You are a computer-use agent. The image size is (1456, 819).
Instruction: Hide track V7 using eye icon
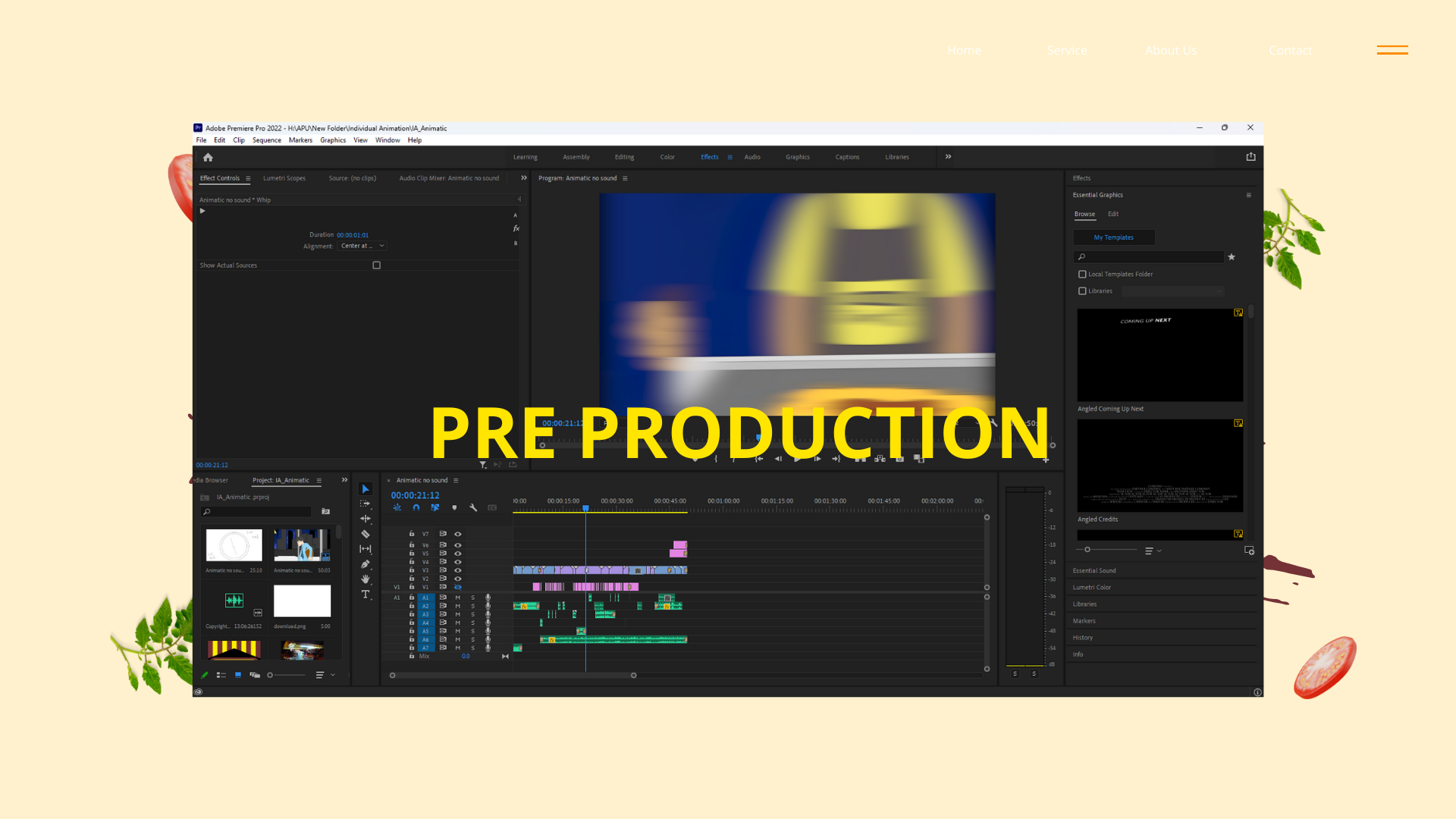tap(457, 534)
